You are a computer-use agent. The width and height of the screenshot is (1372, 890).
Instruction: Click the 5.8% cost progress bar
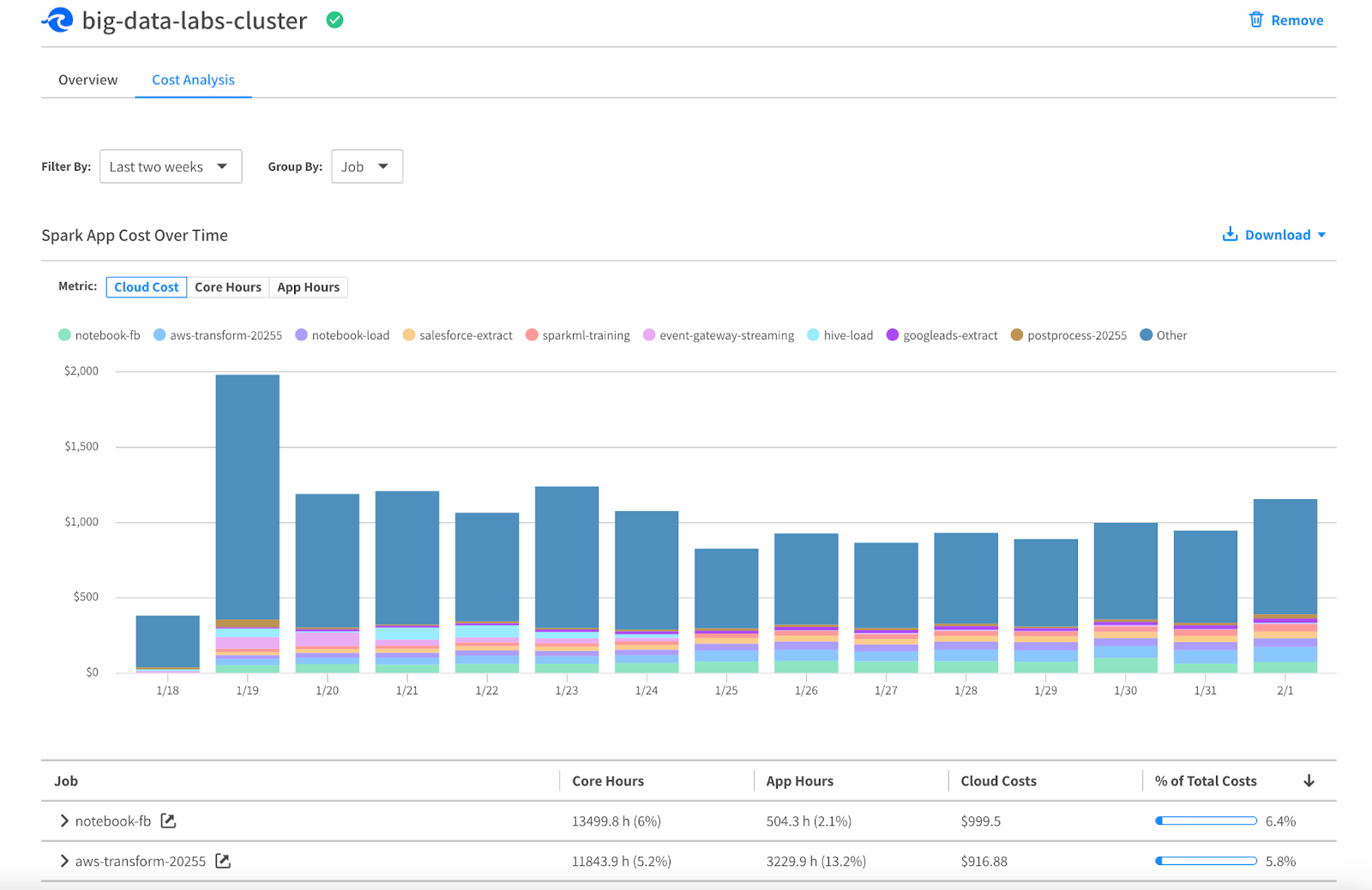pos(1206,861)
